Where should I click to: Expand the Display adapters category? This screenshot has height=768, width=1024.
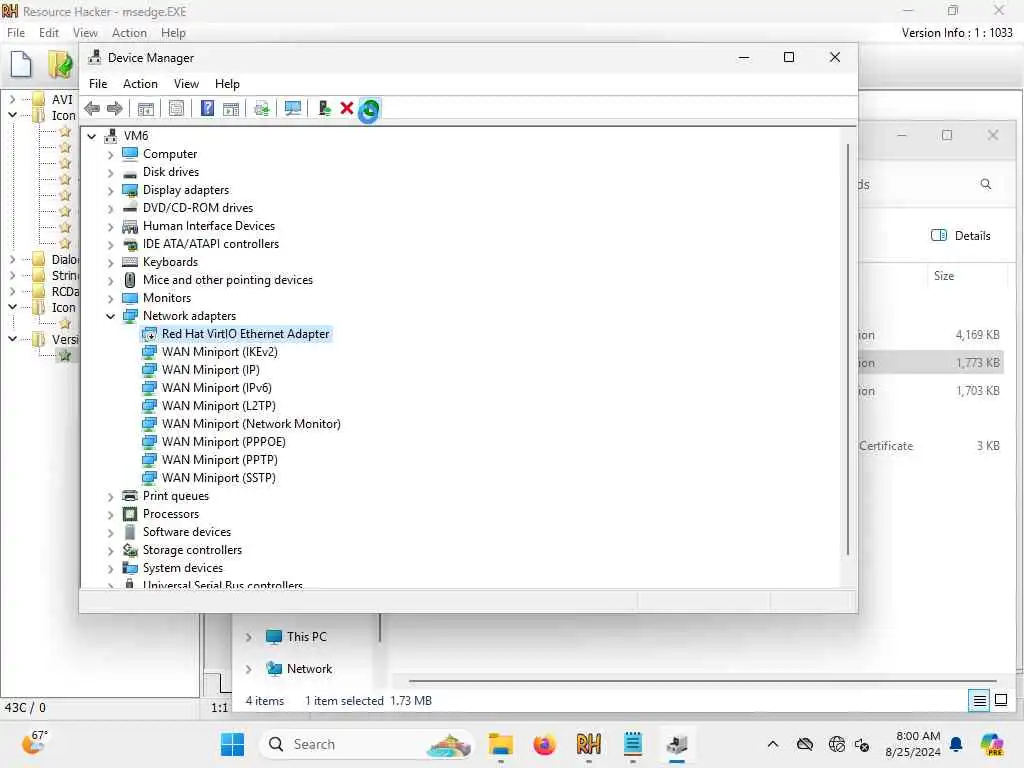pyautogui.click(x=110, y=190)
